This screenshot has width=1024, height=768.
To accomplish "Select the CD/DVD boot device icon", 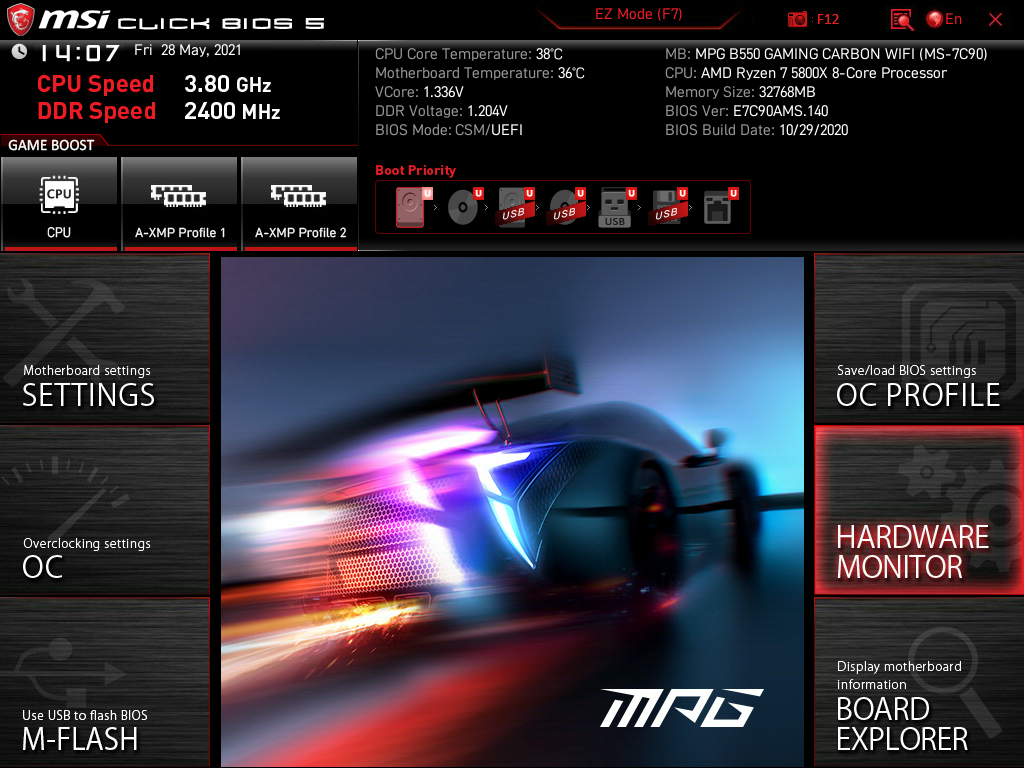I will coord(465,207).
